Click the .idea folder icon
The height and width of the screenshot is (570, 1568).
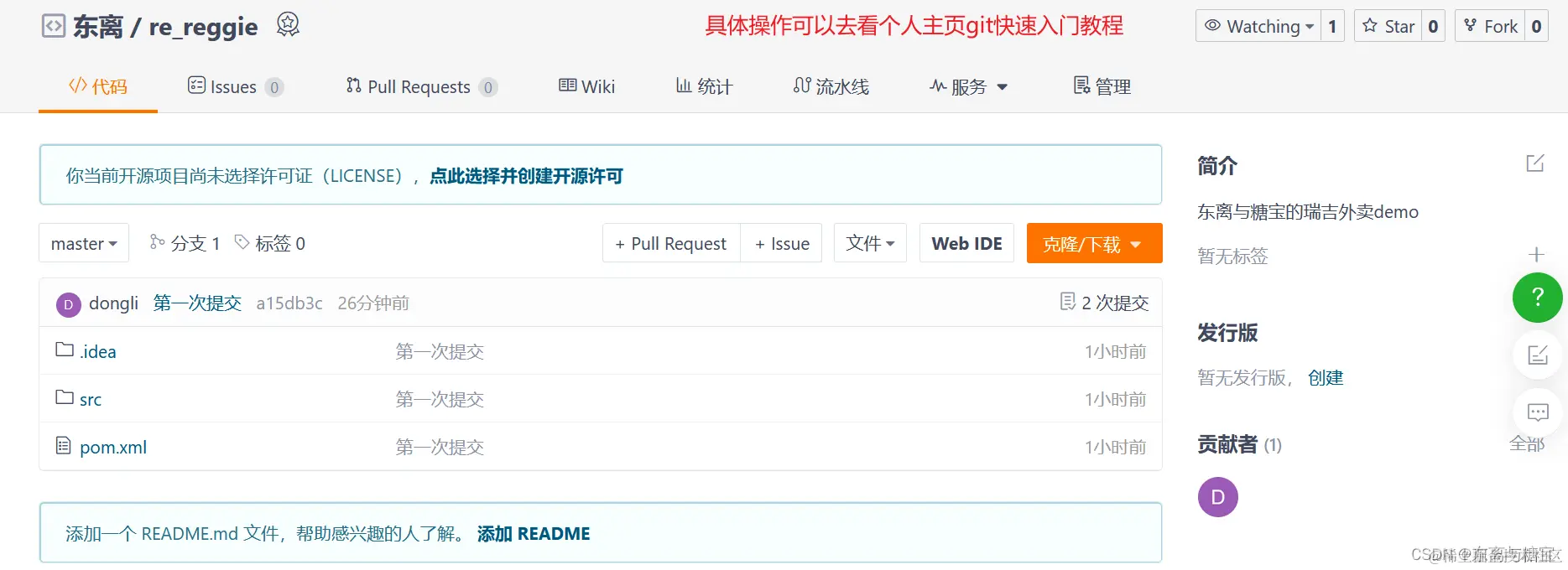pyautogui.click(x=65, y=350)
